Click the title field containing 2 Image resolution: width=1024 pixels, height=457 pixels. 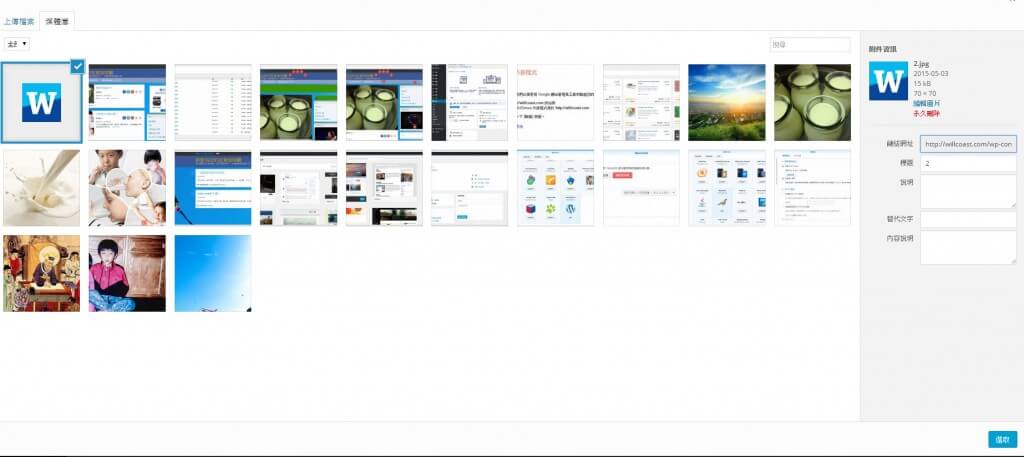tap(967, 163)
